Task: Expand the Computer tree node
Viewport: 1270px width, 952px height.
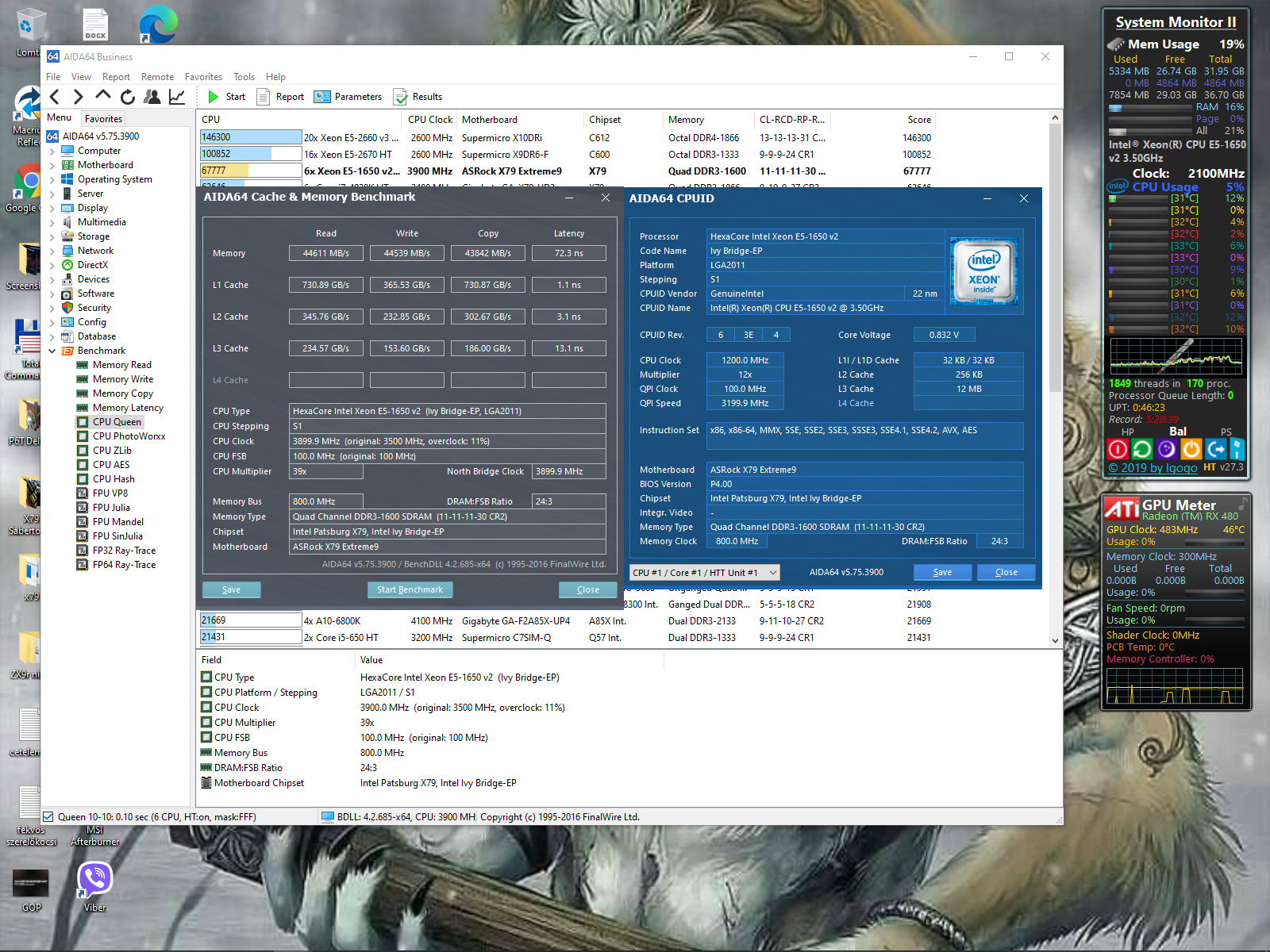Action: pos(52,151)
